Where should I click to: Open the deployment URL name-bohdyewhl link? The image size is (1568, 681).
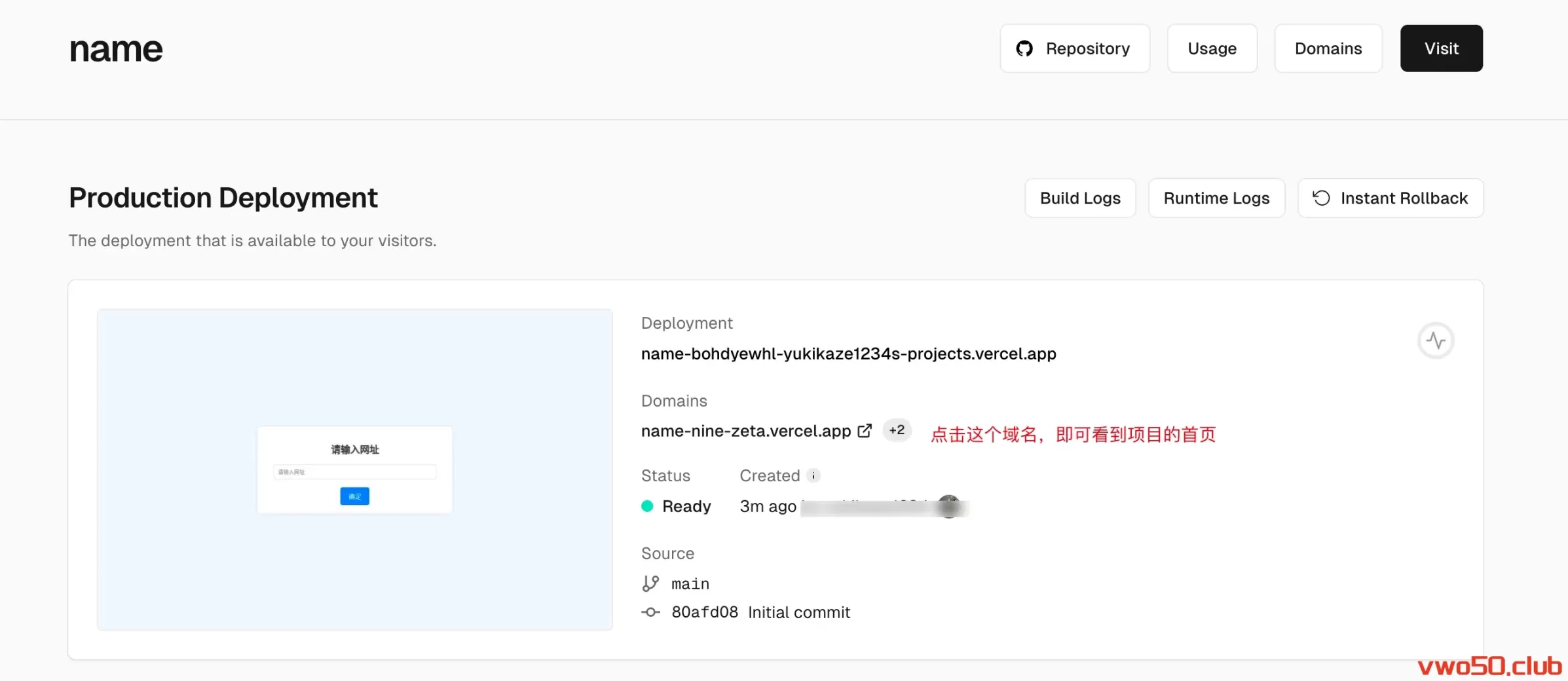point(848,354)
